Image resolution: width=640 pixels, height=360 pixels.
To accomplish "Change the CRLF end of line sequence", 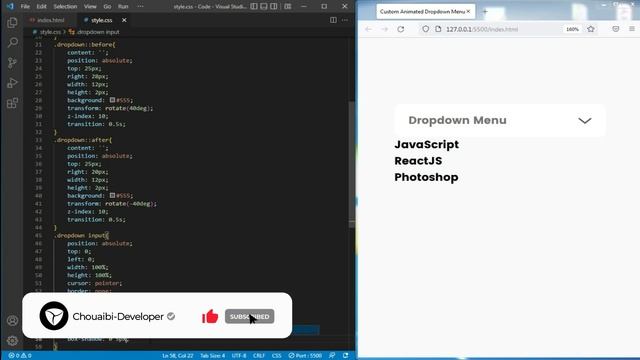I will [259, 356].
